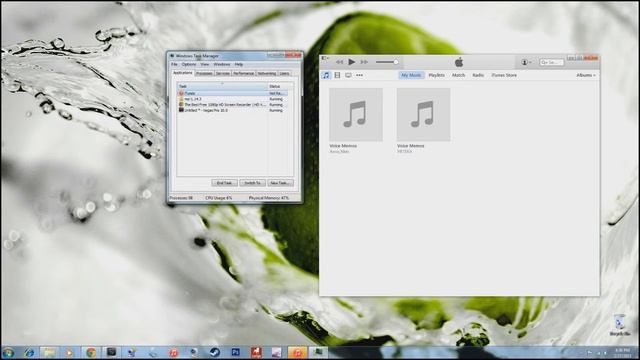Click the End Task button
The image size is (640, 360).
click(x=224, y=183)
